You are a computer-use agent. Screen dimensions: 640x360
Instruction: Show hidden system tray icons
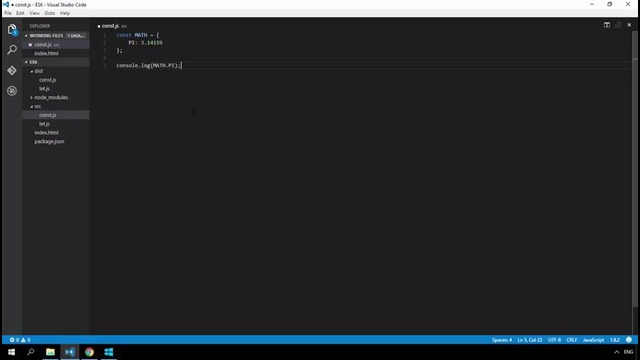pyautogui.click(x=617, y=352)
